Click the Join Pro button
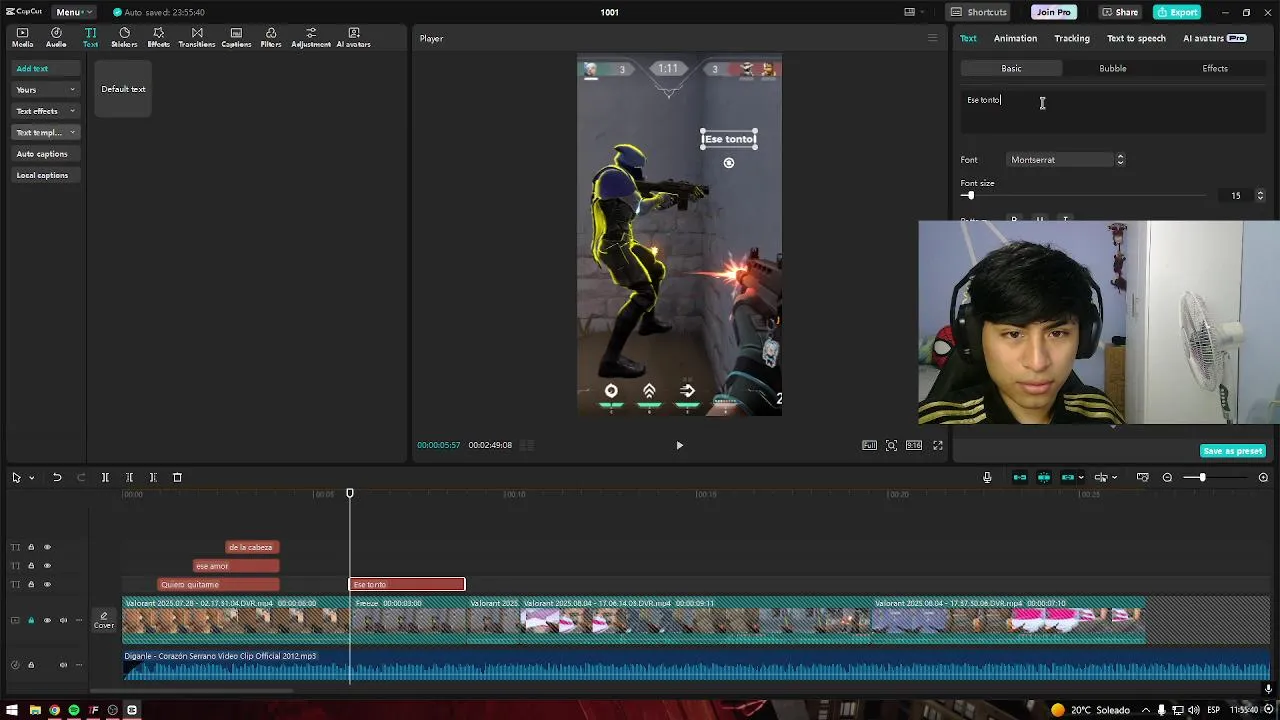Viewport: 1280px width, 720px height. (x=1054, y=12)
